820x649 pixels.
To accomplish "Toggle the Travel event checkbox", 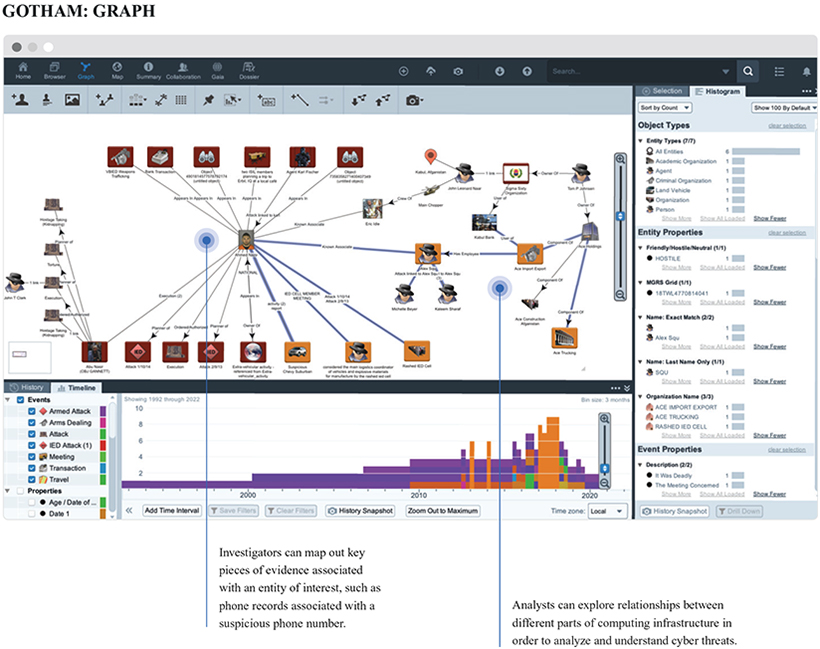I will tap(32, 480).
